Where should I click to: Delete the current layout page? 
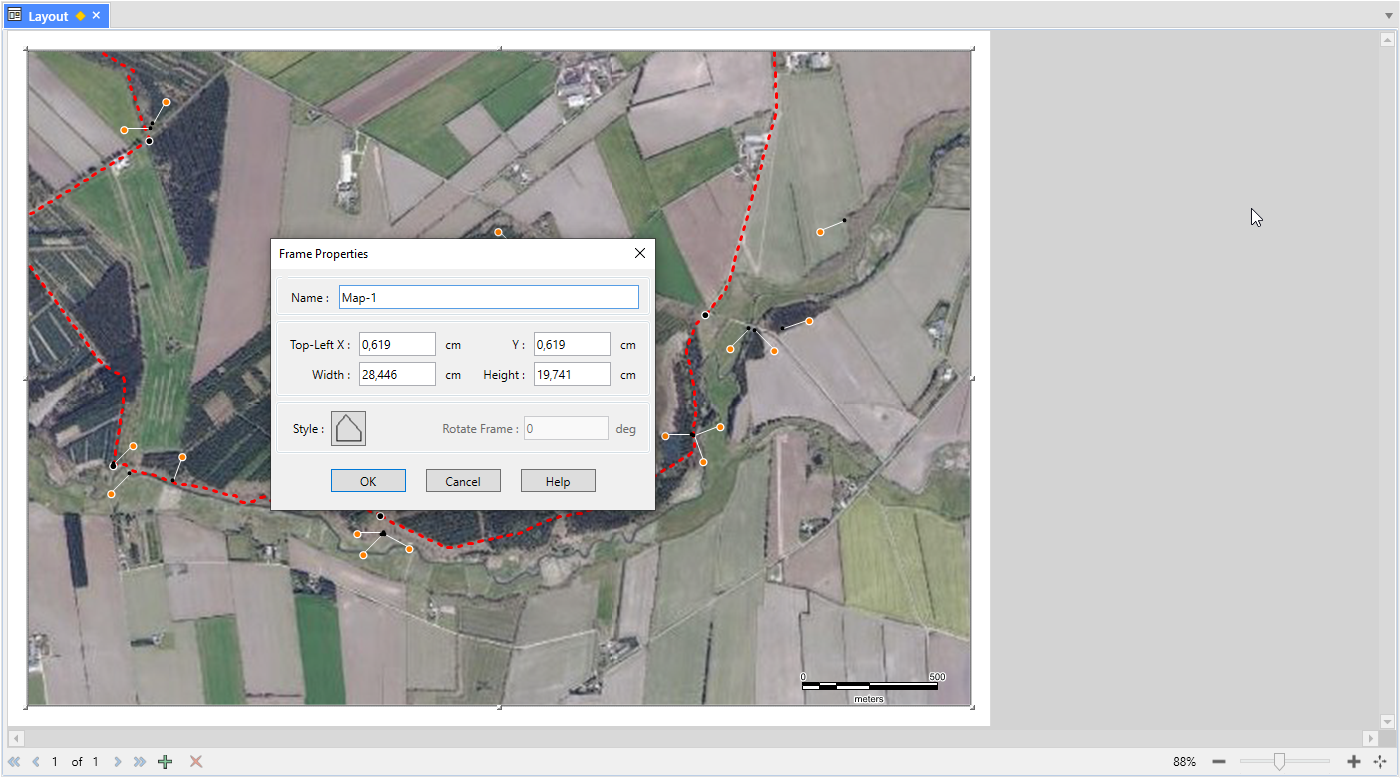[x=196, y=761]
